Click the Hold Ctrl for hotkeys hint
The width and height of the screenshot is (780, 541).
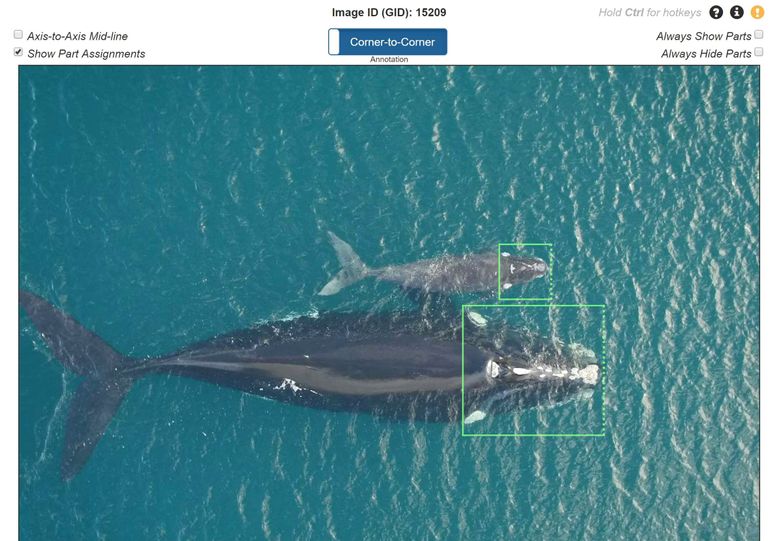pyautogui.click(x=650, y=12)
